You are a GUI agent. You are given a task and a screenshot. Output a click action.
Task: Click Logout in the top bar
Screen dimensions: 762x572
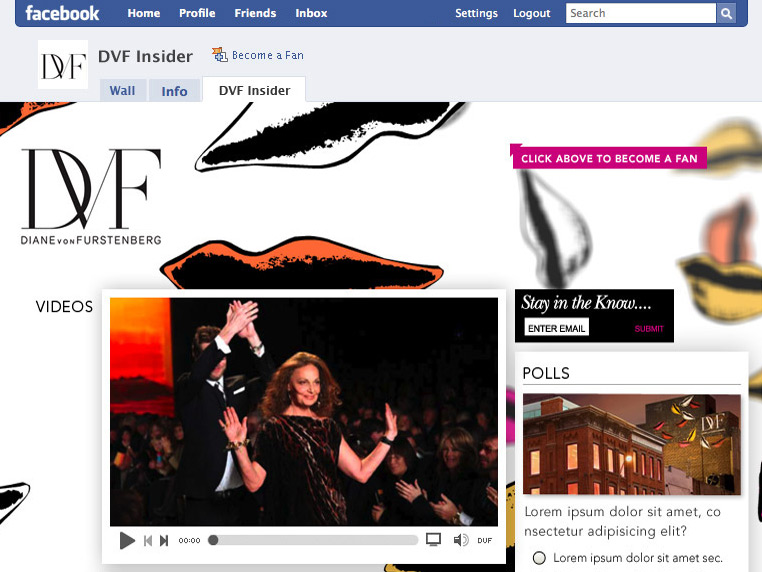pyautogui.click(x=532, y=13)
